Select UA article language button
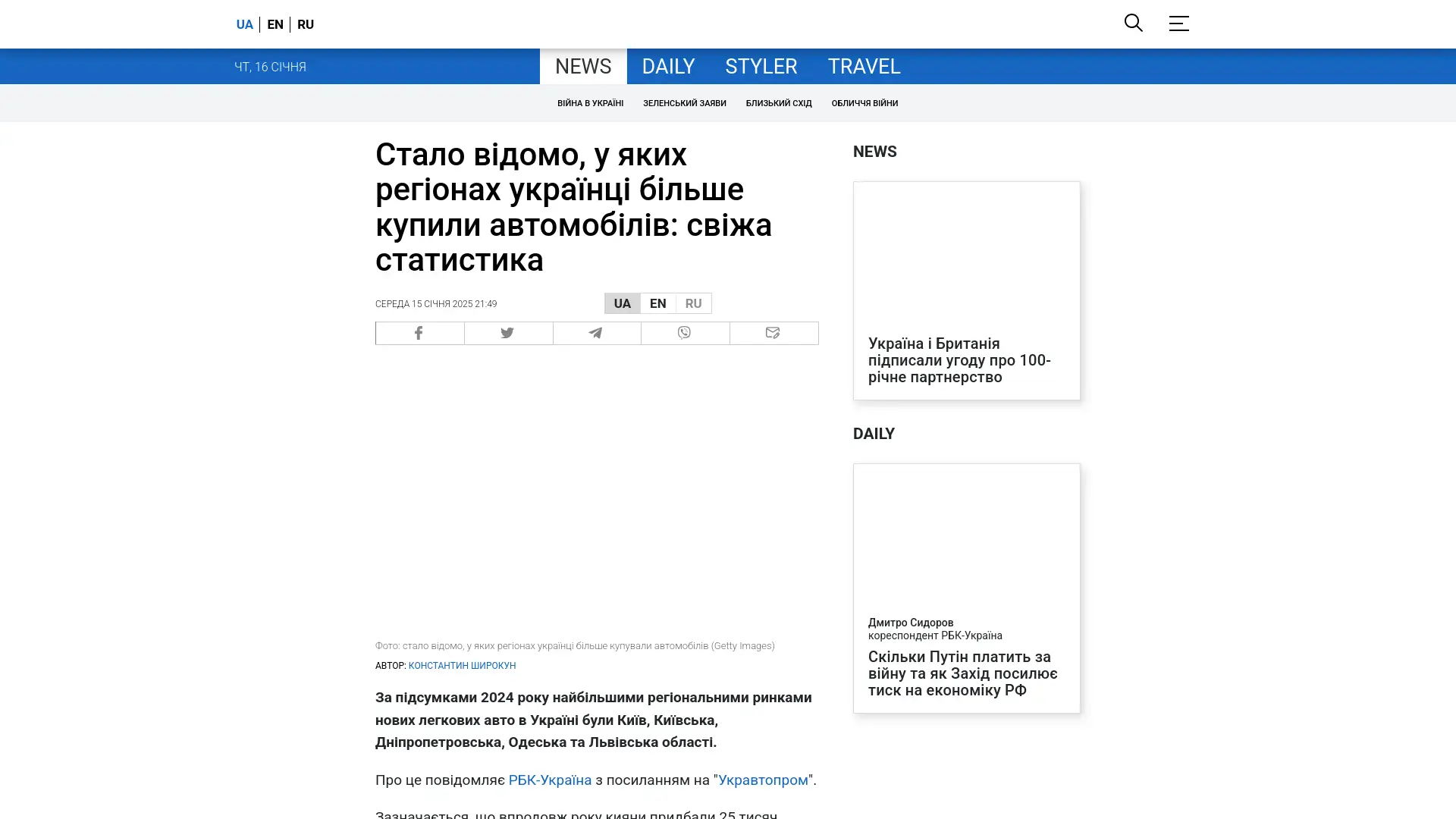 (x=622, y=303)
